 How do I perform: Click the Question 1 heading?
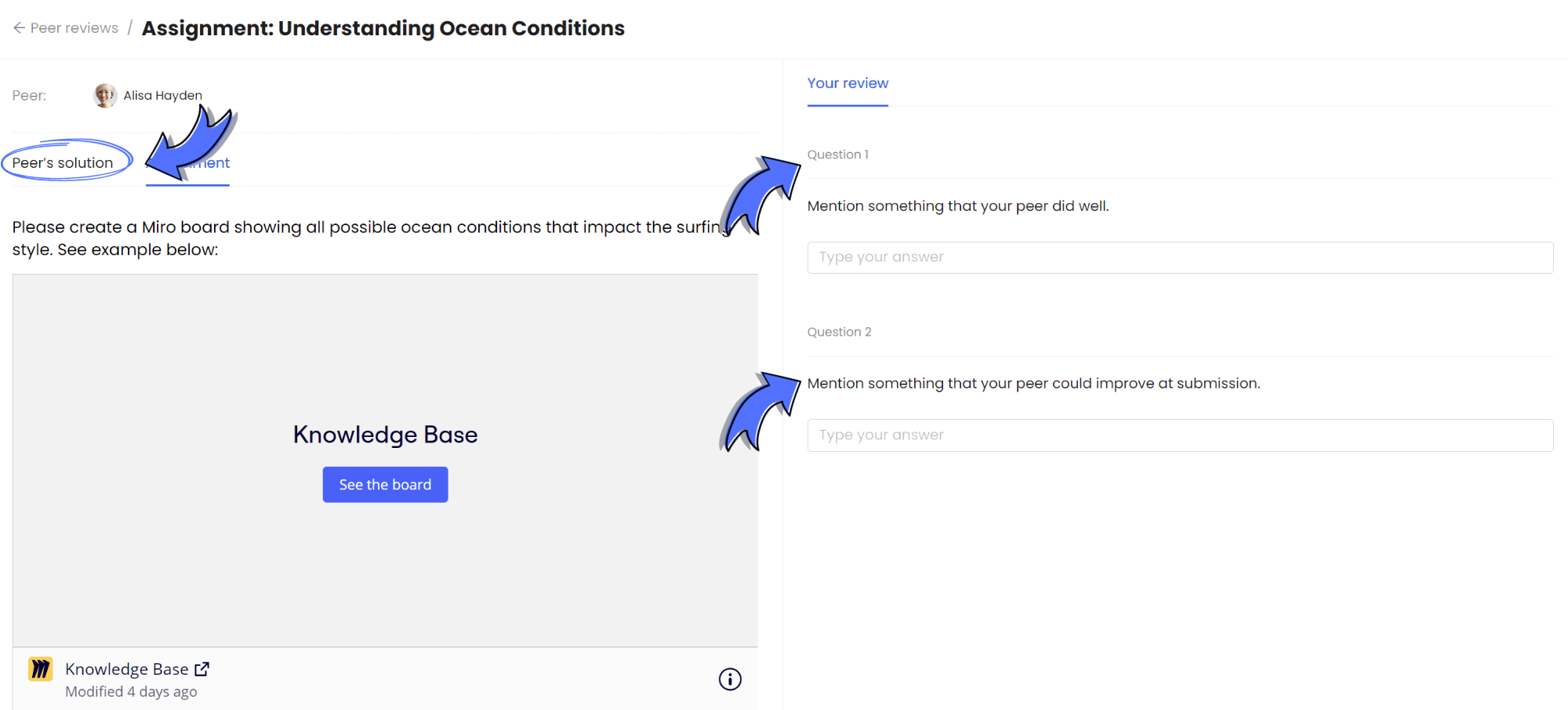coord(837,154)
